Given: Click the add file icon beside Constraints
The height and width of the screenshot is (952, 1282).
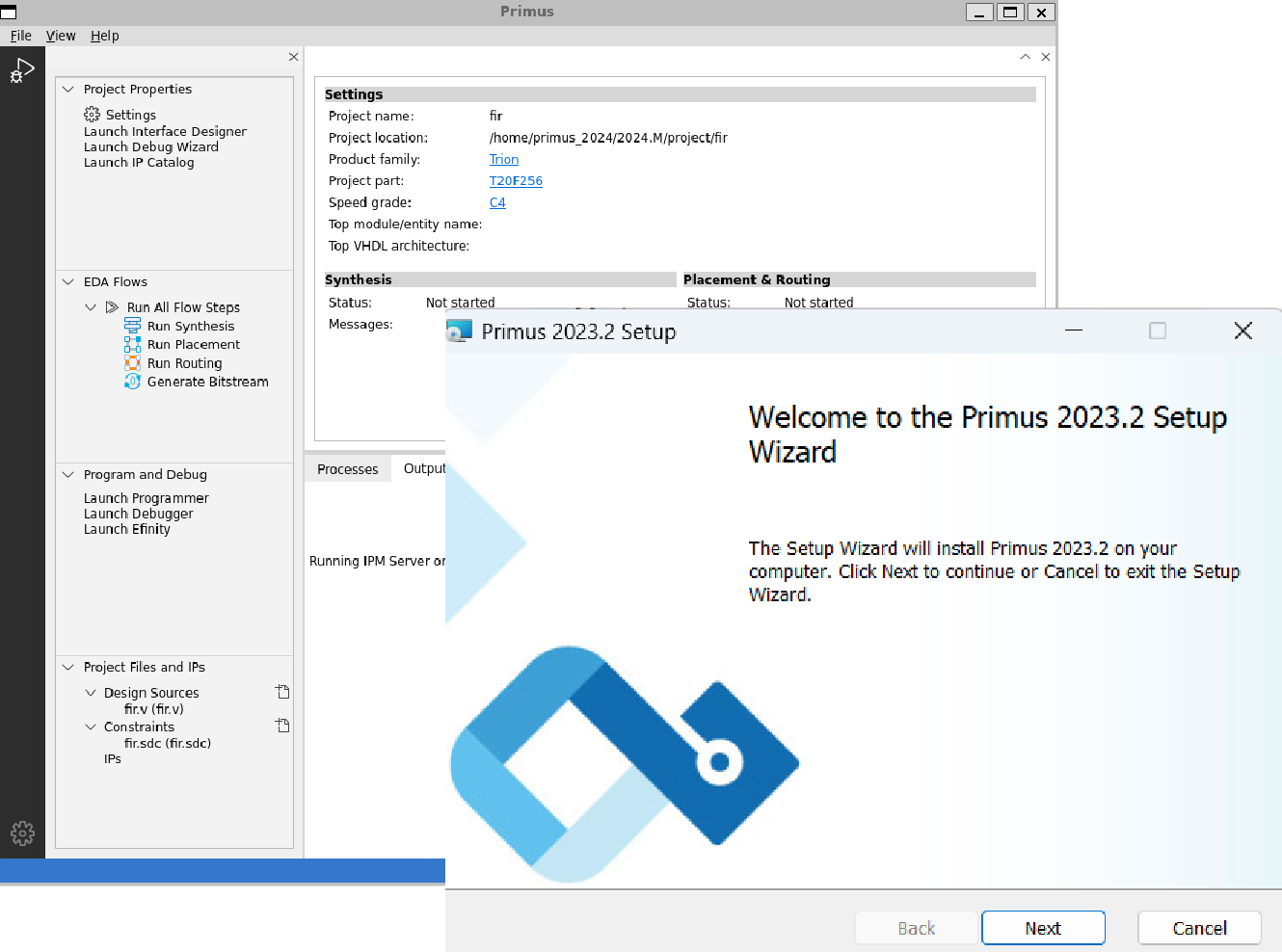Looking at the screenshot, I should 282,726.
